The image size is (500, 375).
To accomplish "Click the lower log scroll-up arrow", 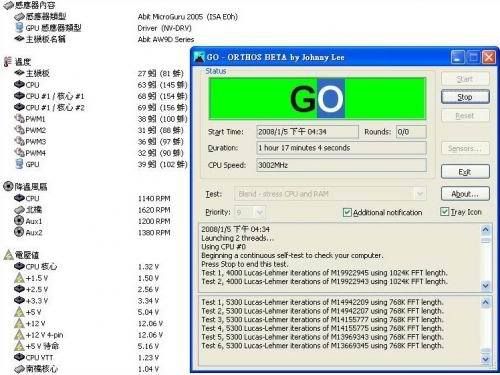I will 486,302.
